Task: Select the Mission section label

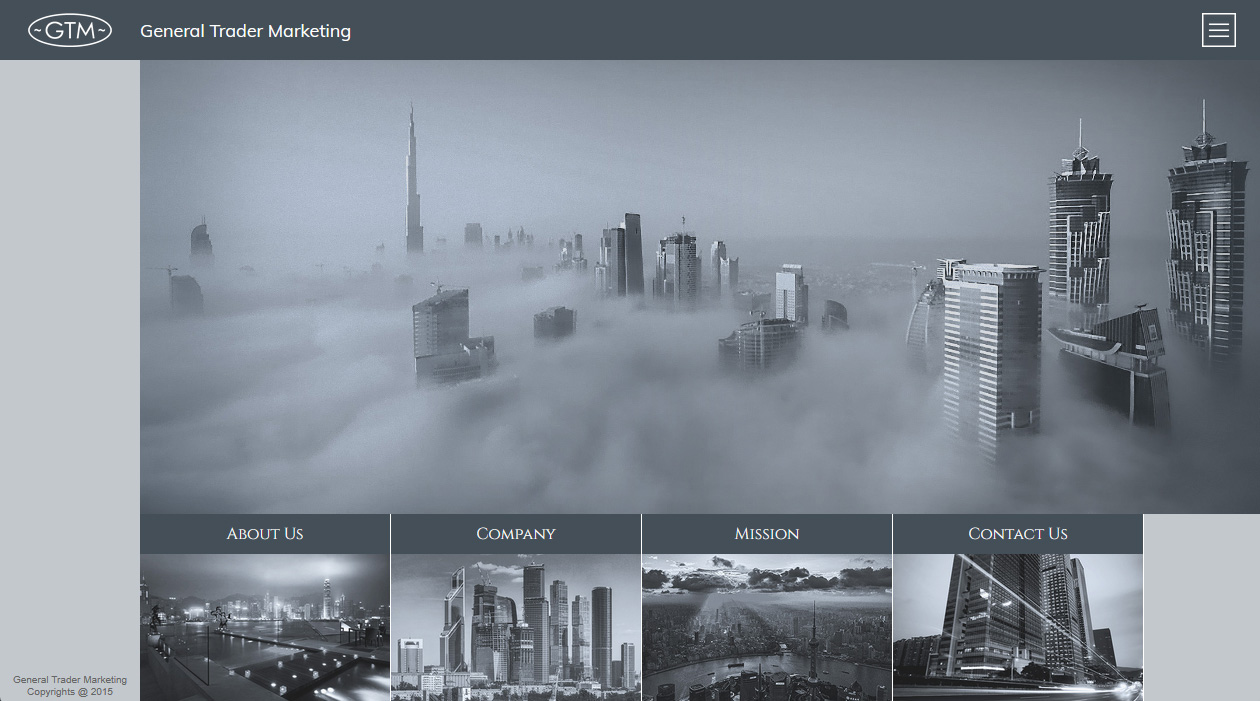Action: [767, 534]
